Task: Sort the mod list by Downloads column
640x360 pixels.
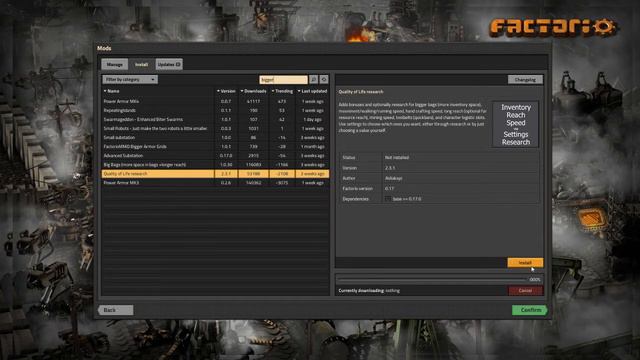Action: click(x=253, y=91)
